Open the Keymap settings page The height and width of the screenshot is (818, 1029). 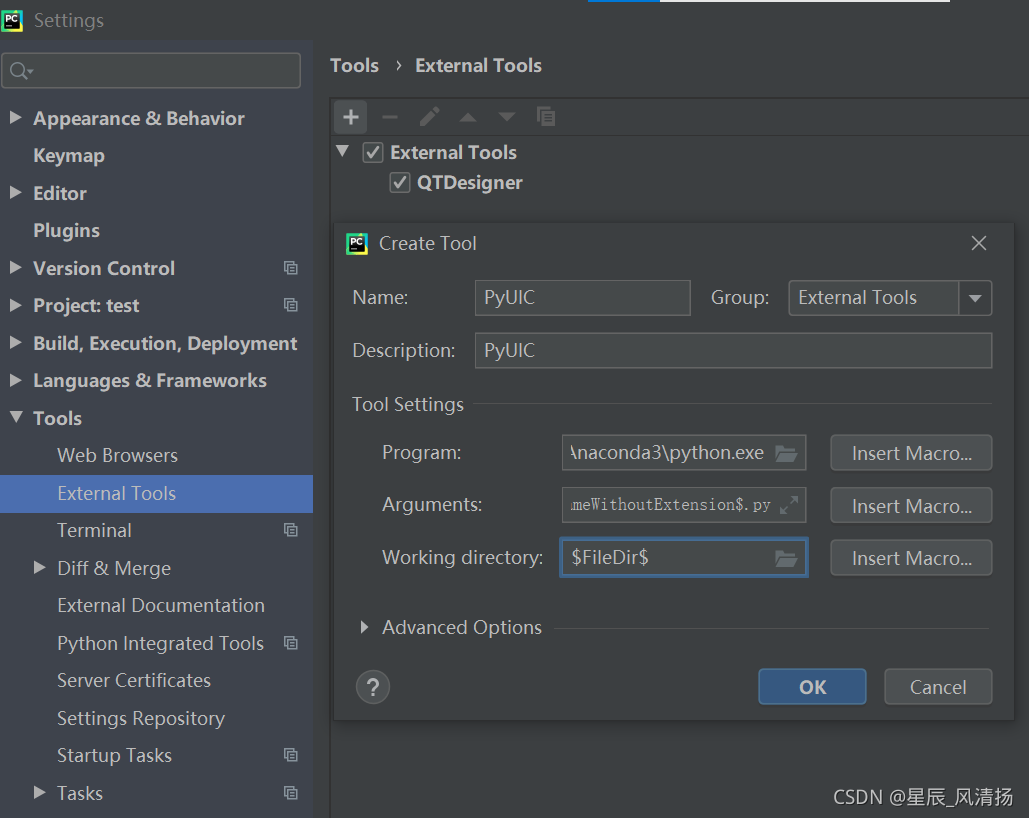(69, 156)
